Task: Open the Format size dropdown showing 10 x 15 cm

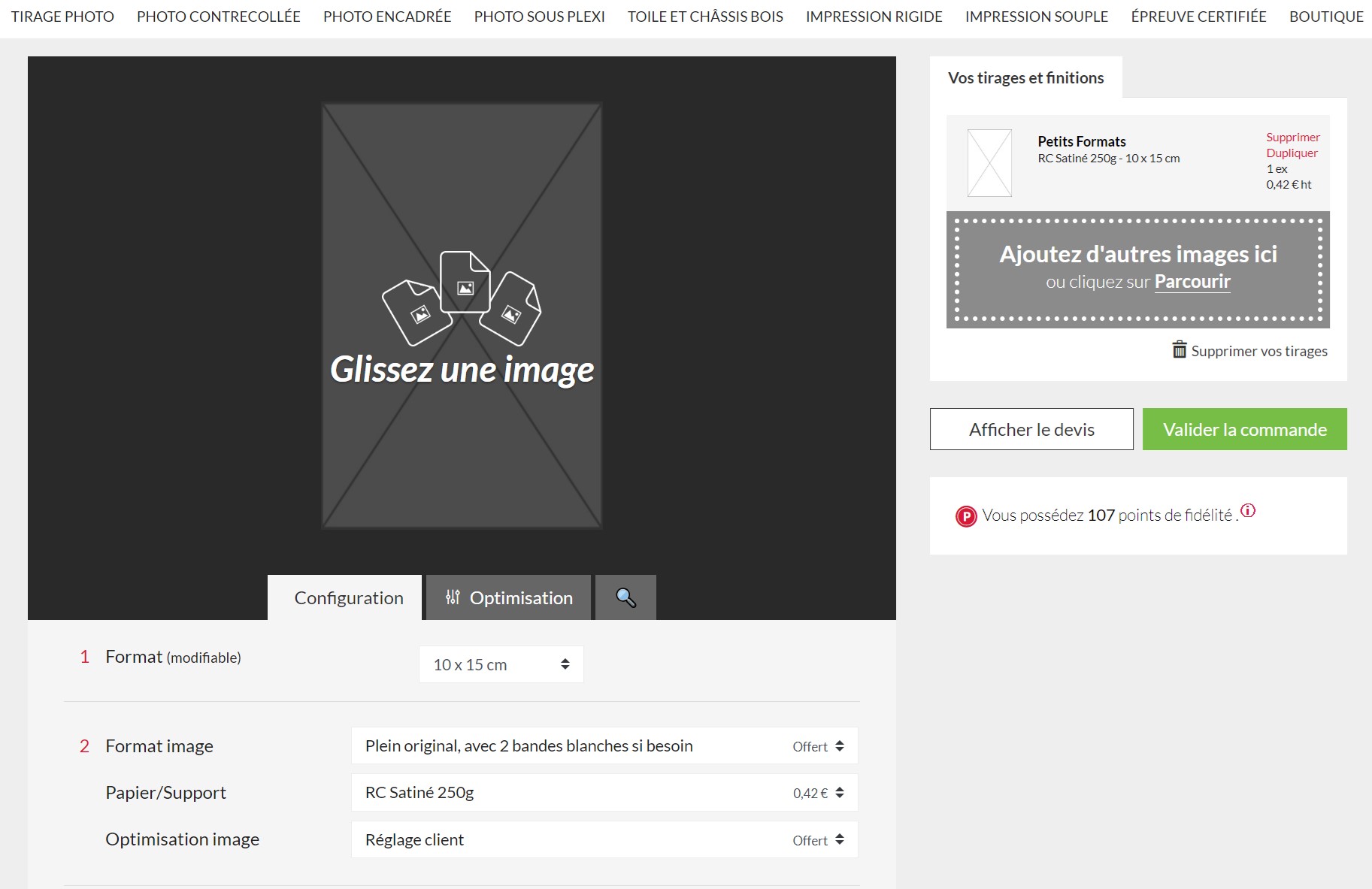Action: (501, 664)
